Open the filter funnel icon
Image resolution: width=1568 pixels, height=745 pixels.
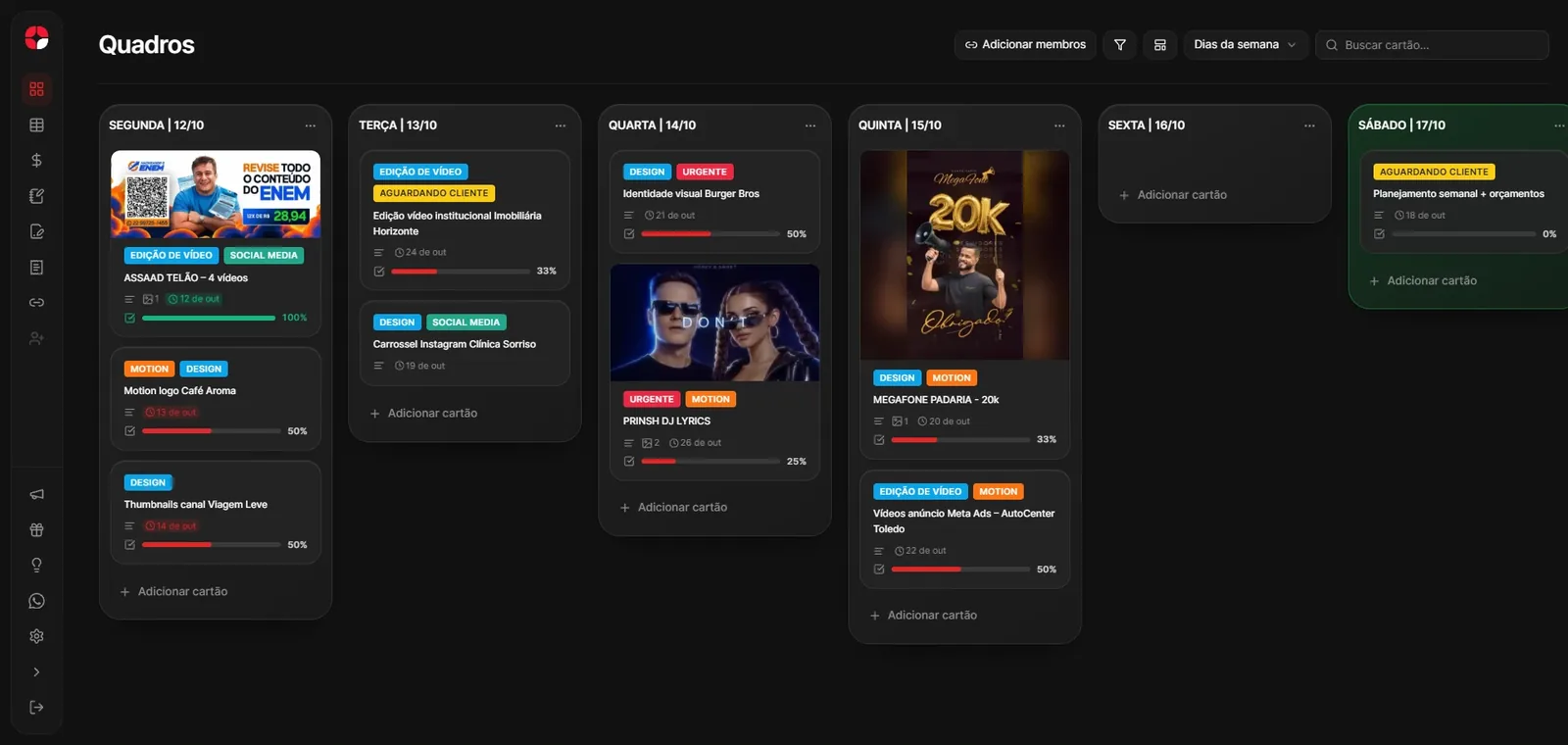coord(1120,45)
